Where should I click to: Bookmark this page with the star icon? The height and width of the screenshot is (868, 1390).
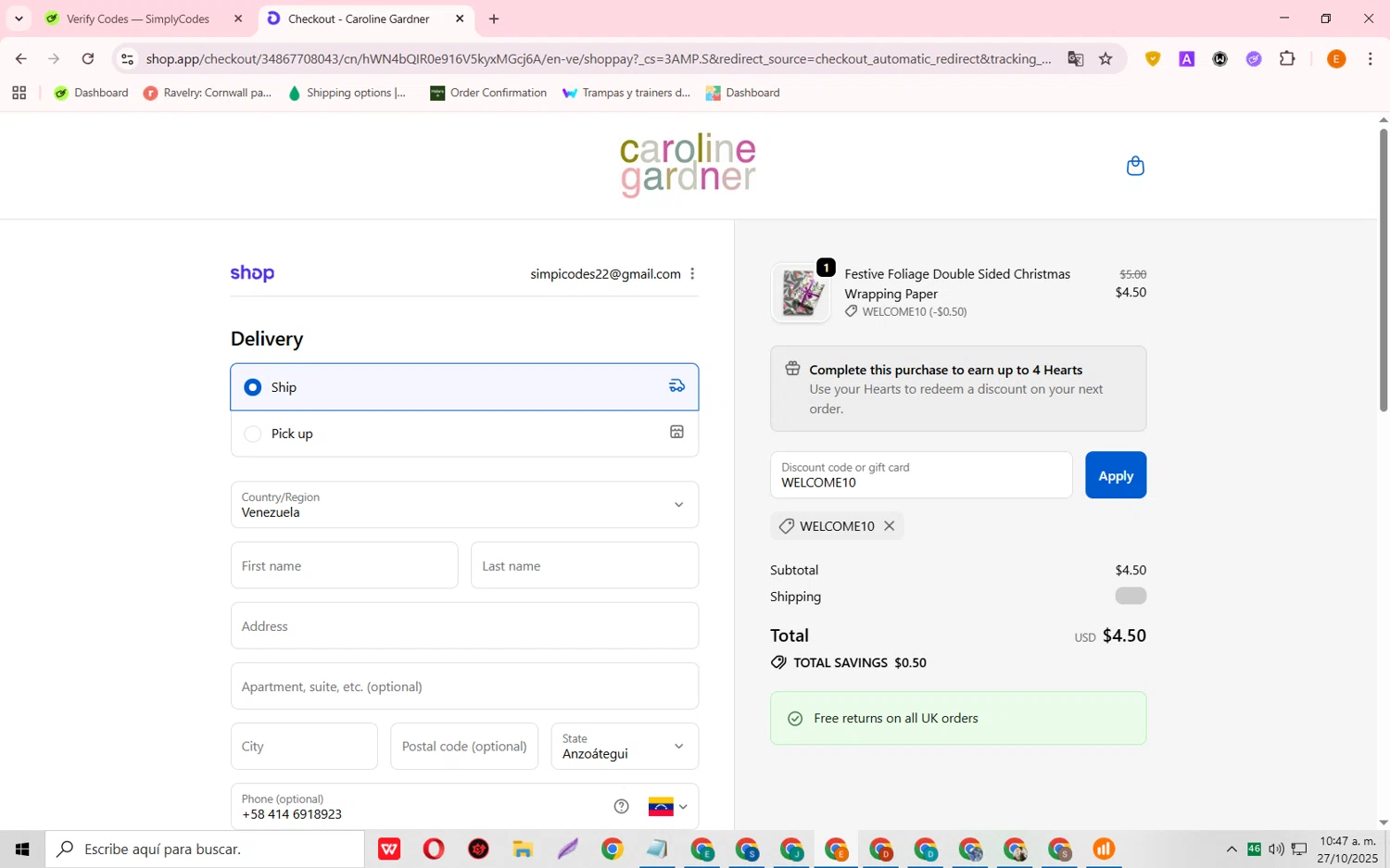pyautogui.click(x=1106, y=58)
